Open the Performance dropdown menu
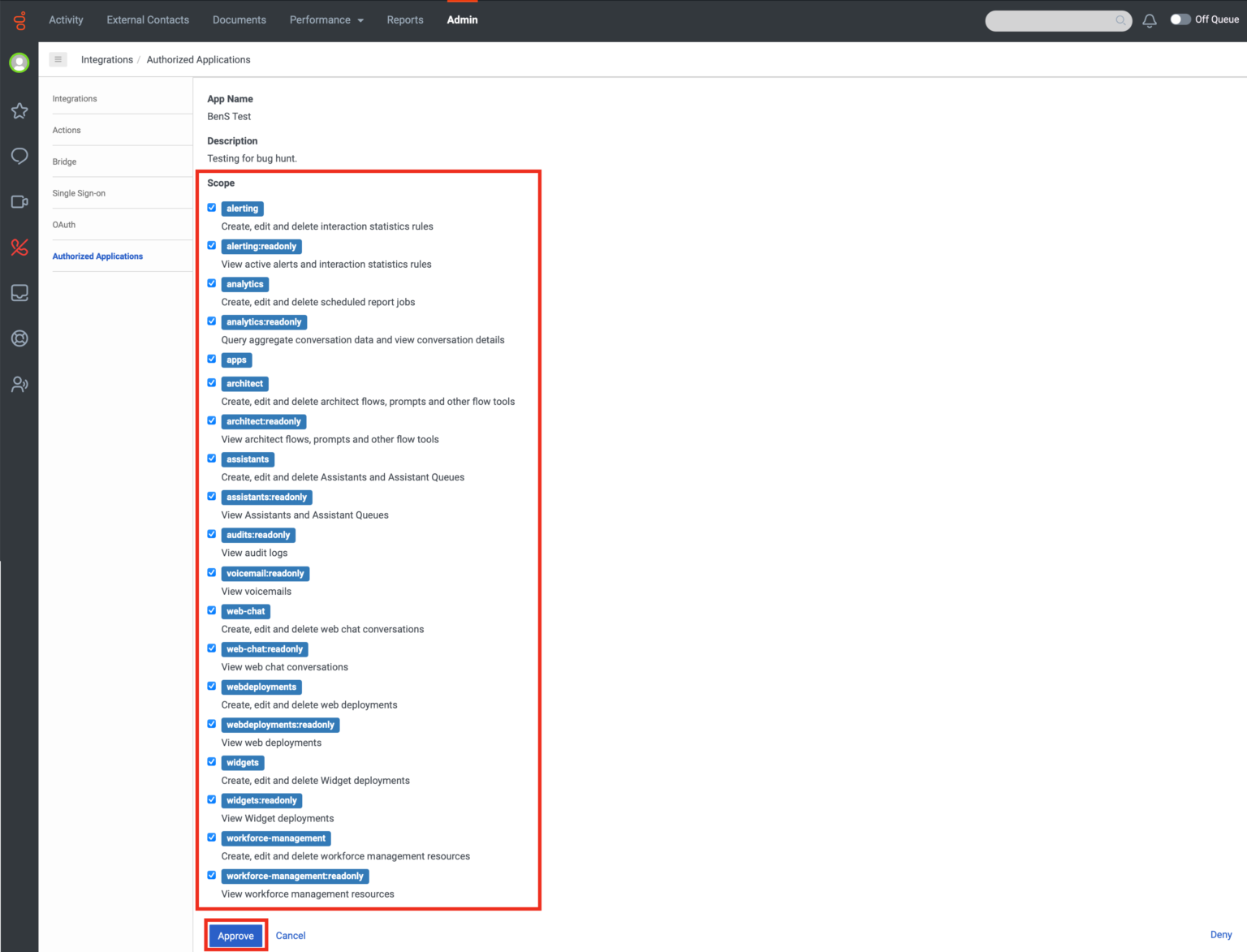The width and height of the screenshot is (1247, 952). click(x=326, y=19)
